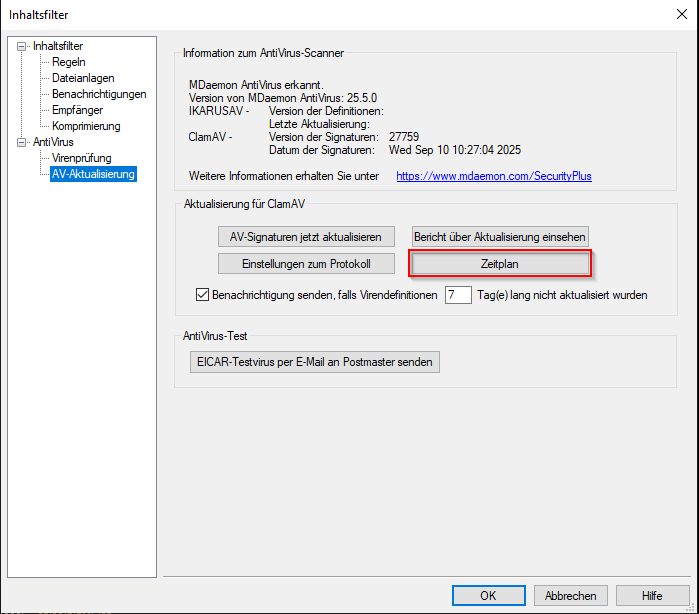Click the Version von MDaemon AntiVirus: 25.5.0 text
The width and height of the screenshot is (699, 614).
tap(283, 98)
